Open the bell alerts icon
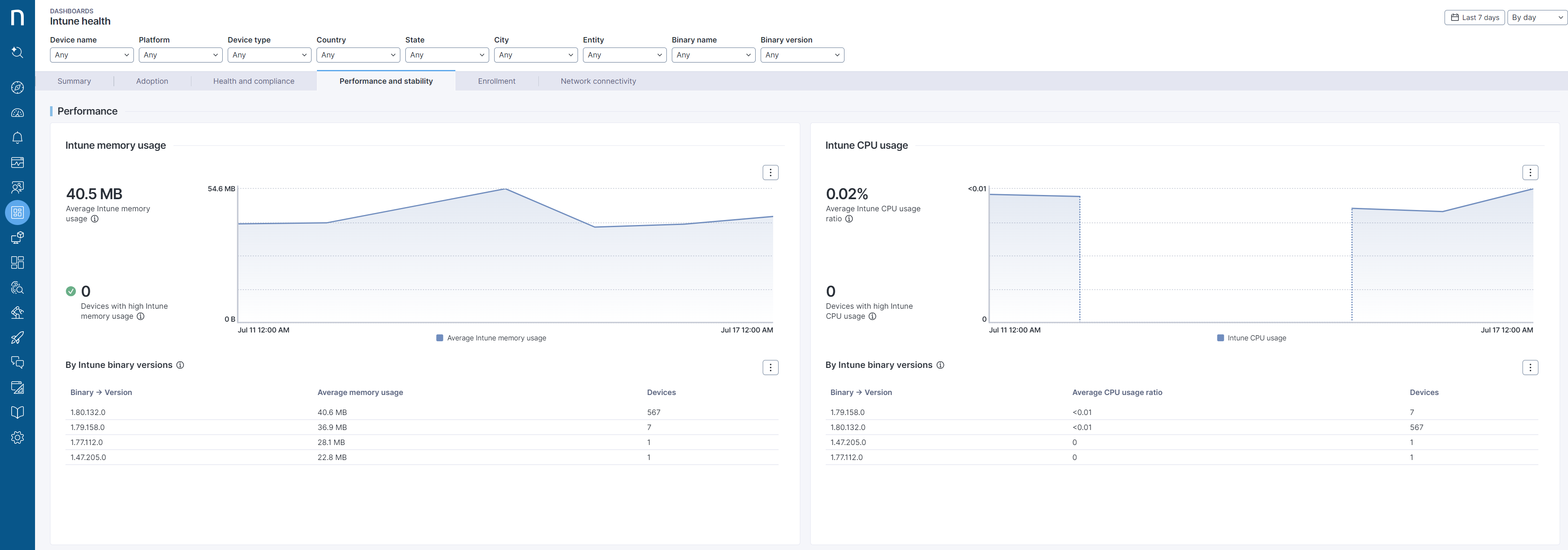This screenshot has width=1568, height=550. pos(17,137)
